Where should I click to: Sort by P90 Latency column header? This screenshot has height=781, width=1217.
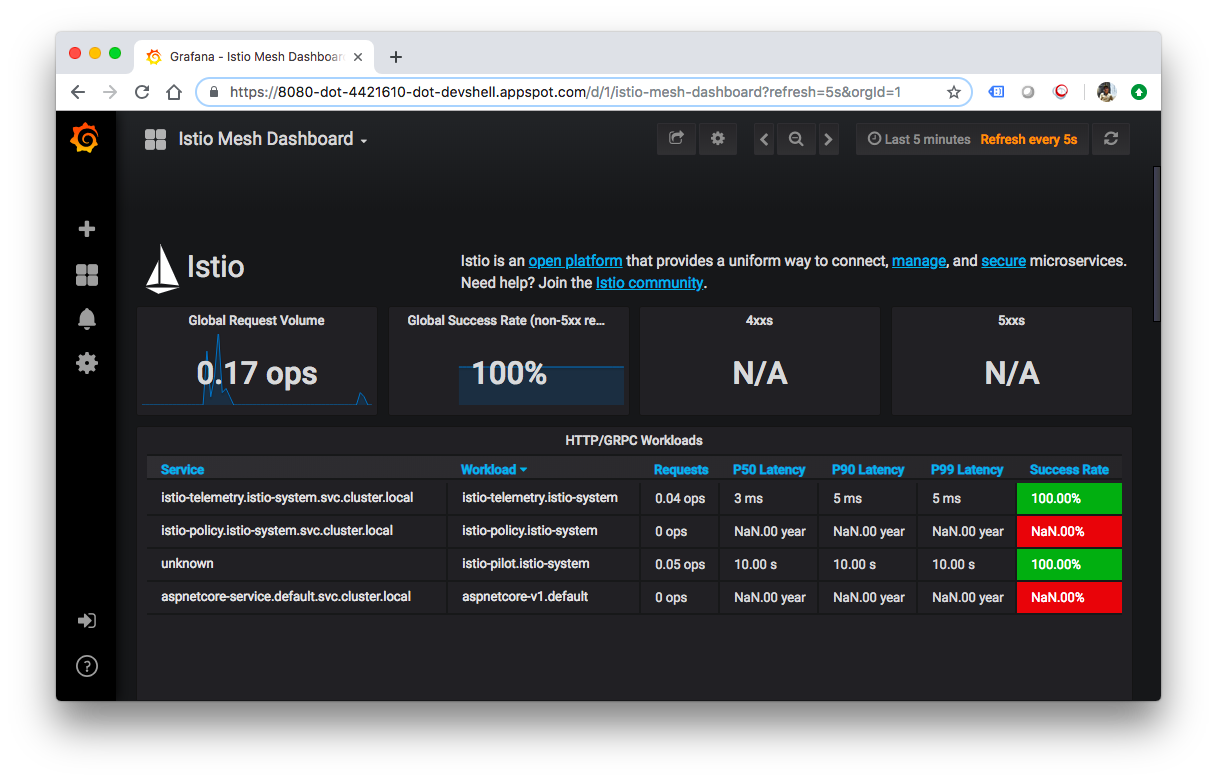(868, 470)
